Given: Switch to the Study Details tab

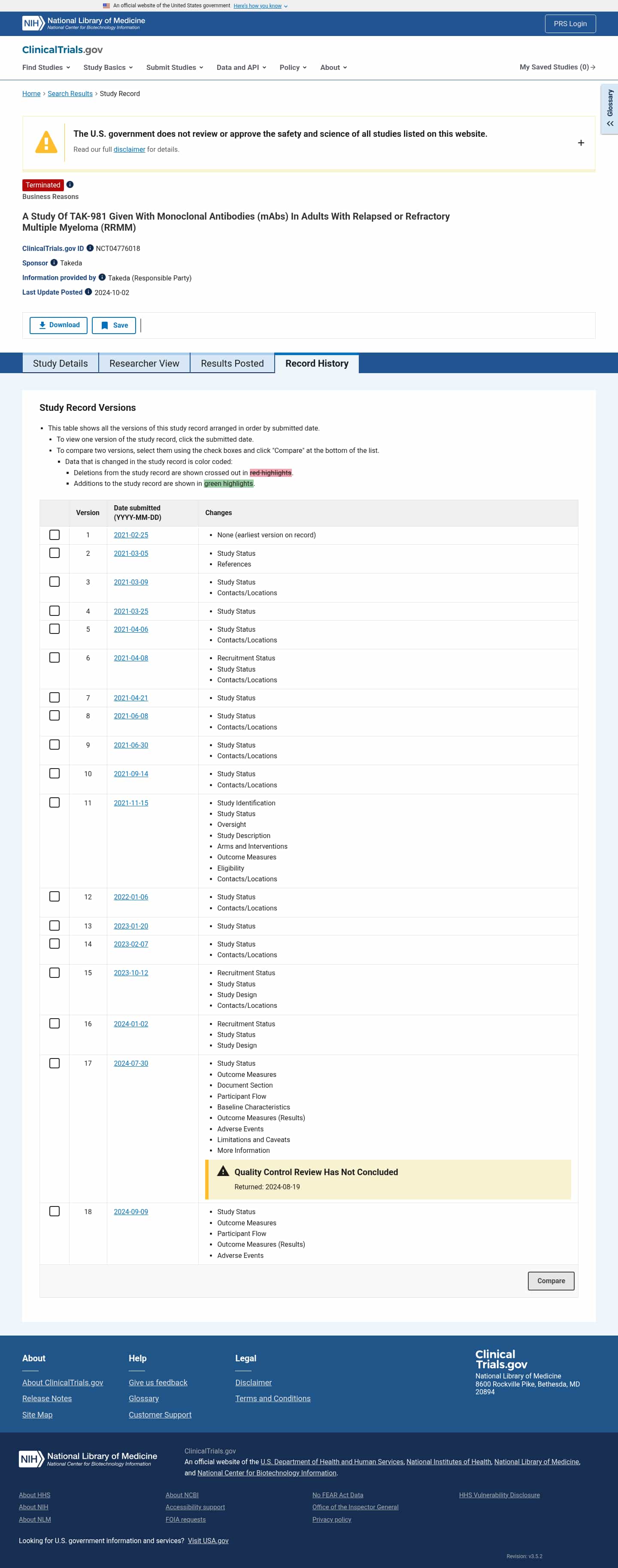Looking at the screenshot, I should click(60, 363).
